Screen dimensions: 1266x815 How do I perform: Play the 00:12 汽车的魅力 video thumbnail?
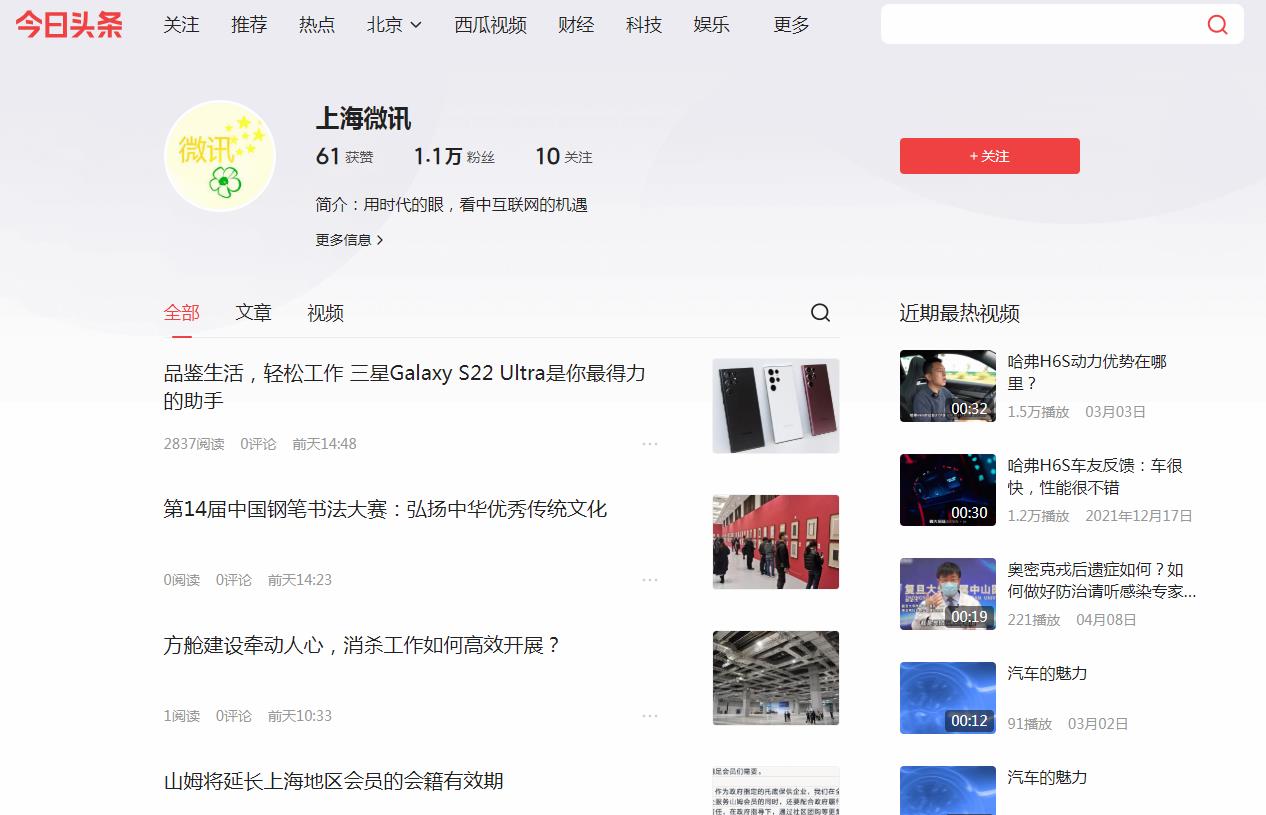coord(948,698)
